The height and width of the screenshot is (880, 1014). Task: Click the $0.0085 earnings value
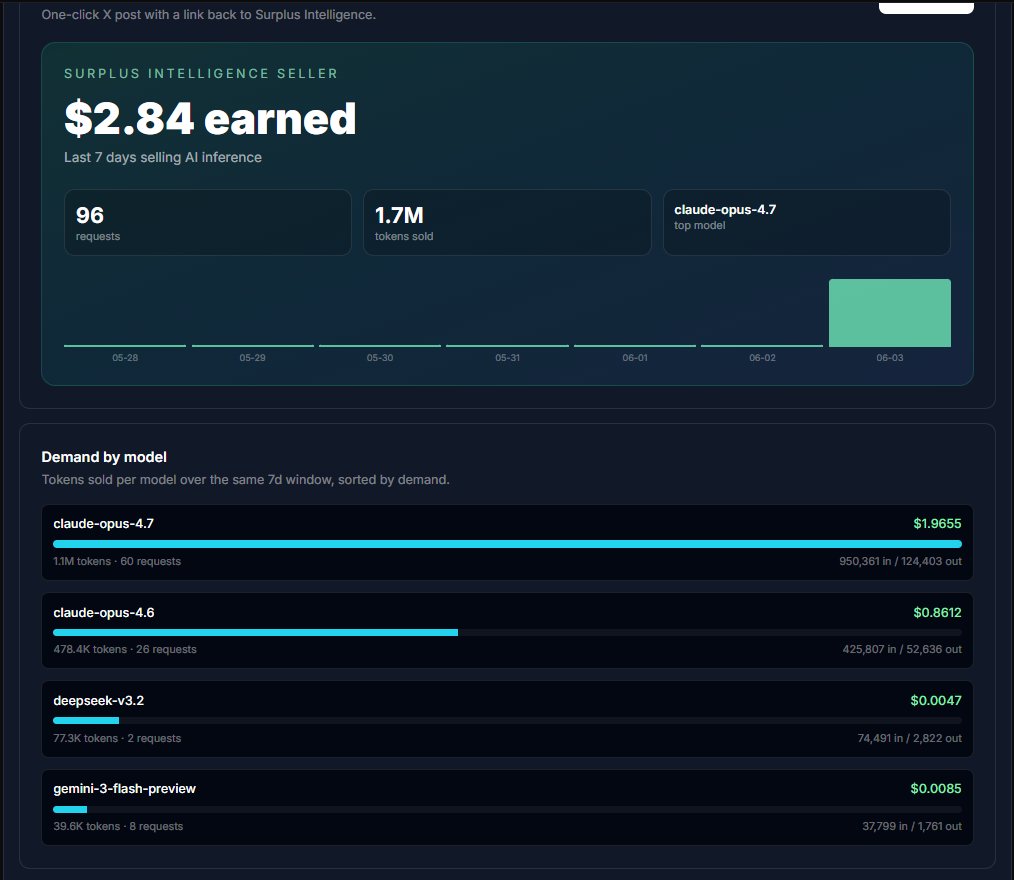click(x=936, y=788)
